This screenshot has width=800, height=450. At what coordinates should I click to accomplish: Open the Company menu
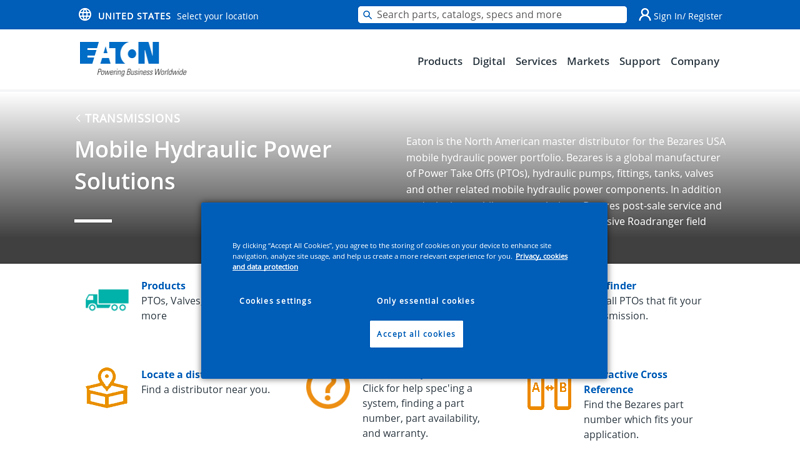pyautogui.click(x=694, y=61)
